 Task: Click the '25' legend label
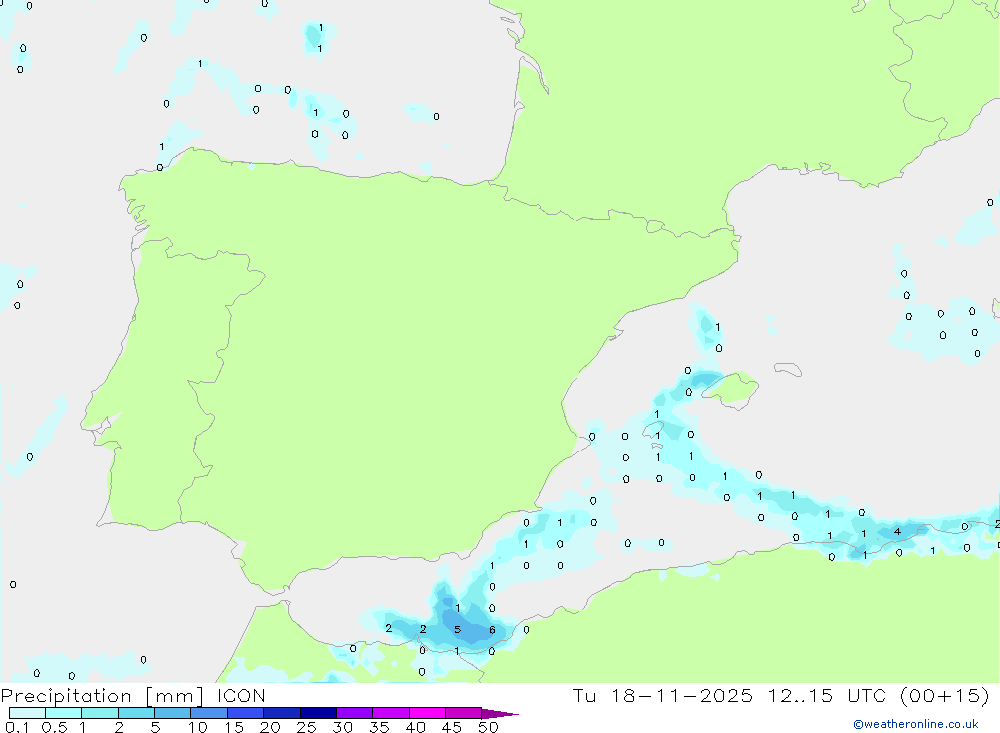[306, 727]
